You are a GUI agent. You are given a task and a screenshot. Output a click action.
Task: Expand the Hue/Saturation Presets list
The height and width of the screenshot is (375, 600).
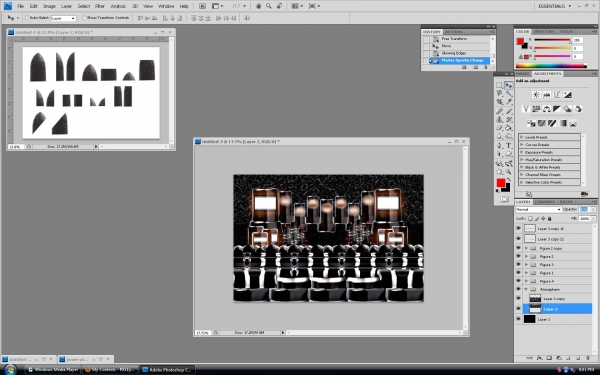coord(522,160)
